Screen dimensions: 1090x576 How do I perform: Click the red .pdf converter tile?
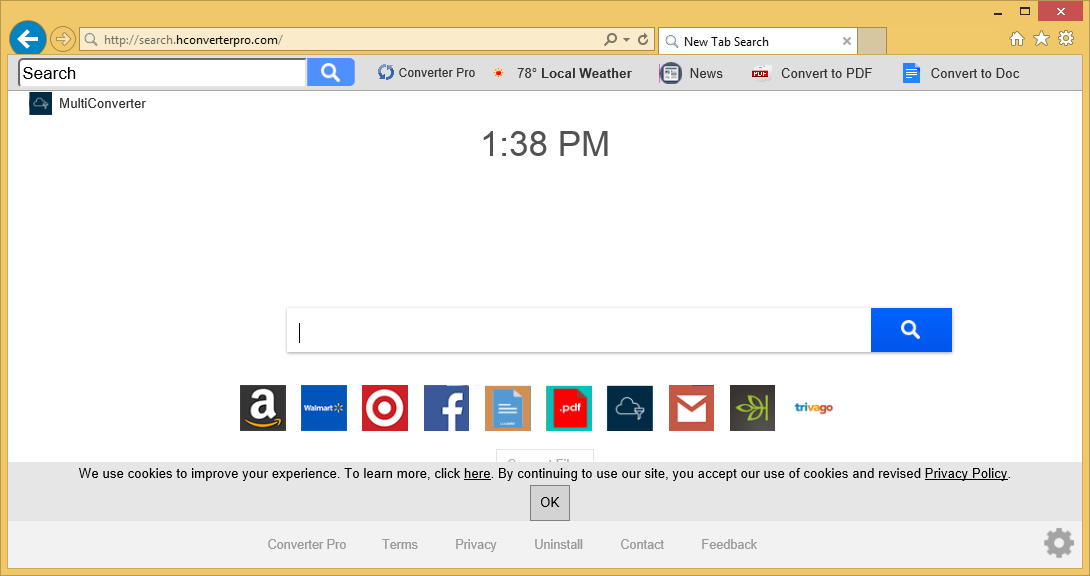[x=569, y=408]
